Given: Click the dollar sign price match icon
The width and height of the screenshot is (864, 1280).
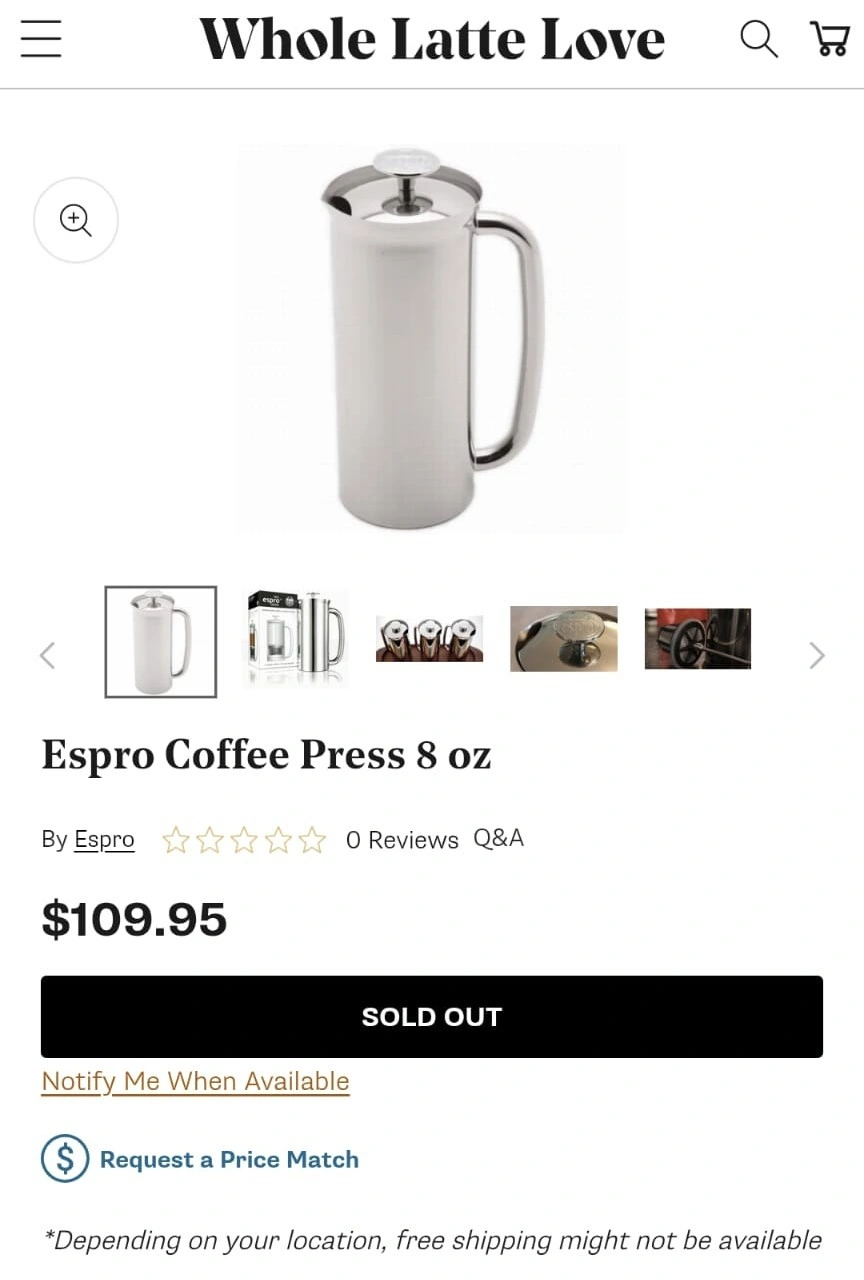Looking at the screenshot, I should tap(65, 1159).
